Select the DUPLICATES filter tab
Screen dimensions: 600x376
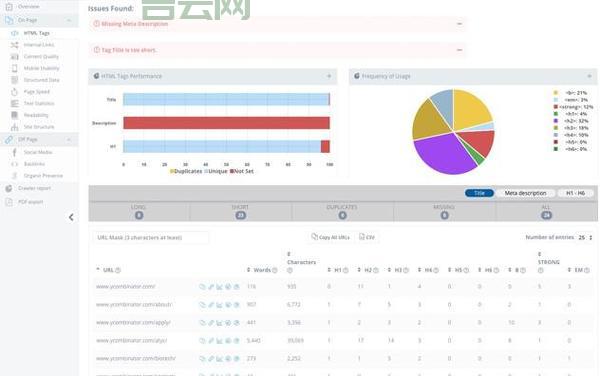[342, 212]
